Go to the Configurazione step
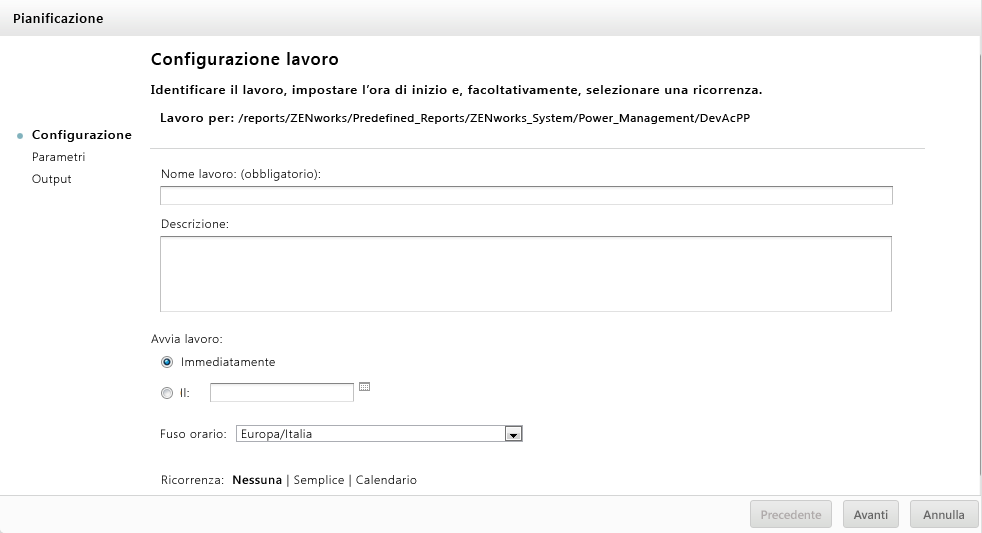The height and width of the screenshot is (533, 982). [81, 135]
